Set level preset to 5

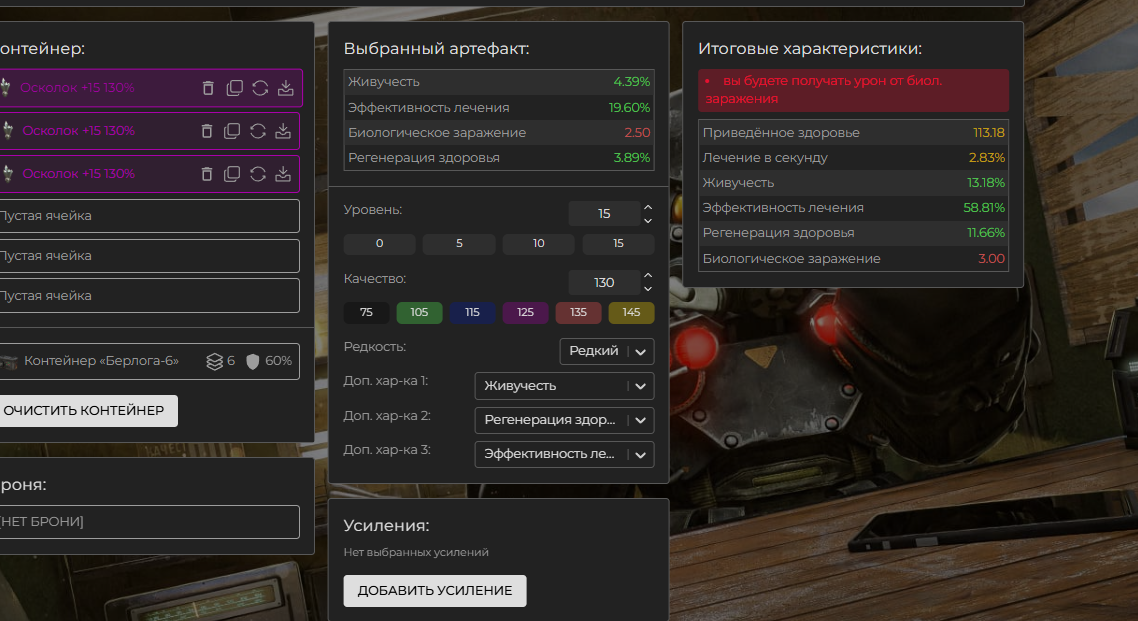point(459,244)
